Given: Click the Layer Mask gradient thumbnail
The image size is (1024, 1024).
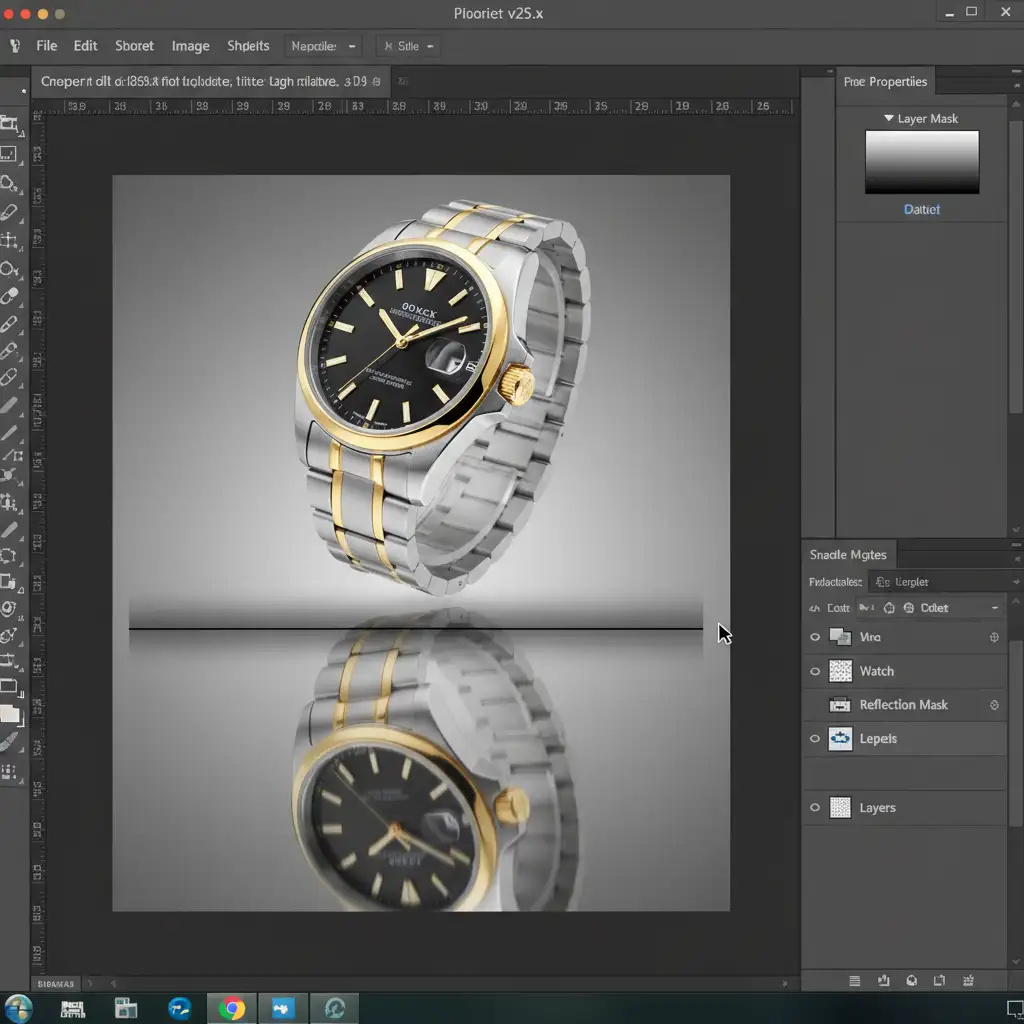Looking at the screenshot, I should click(x=921, y=162).
